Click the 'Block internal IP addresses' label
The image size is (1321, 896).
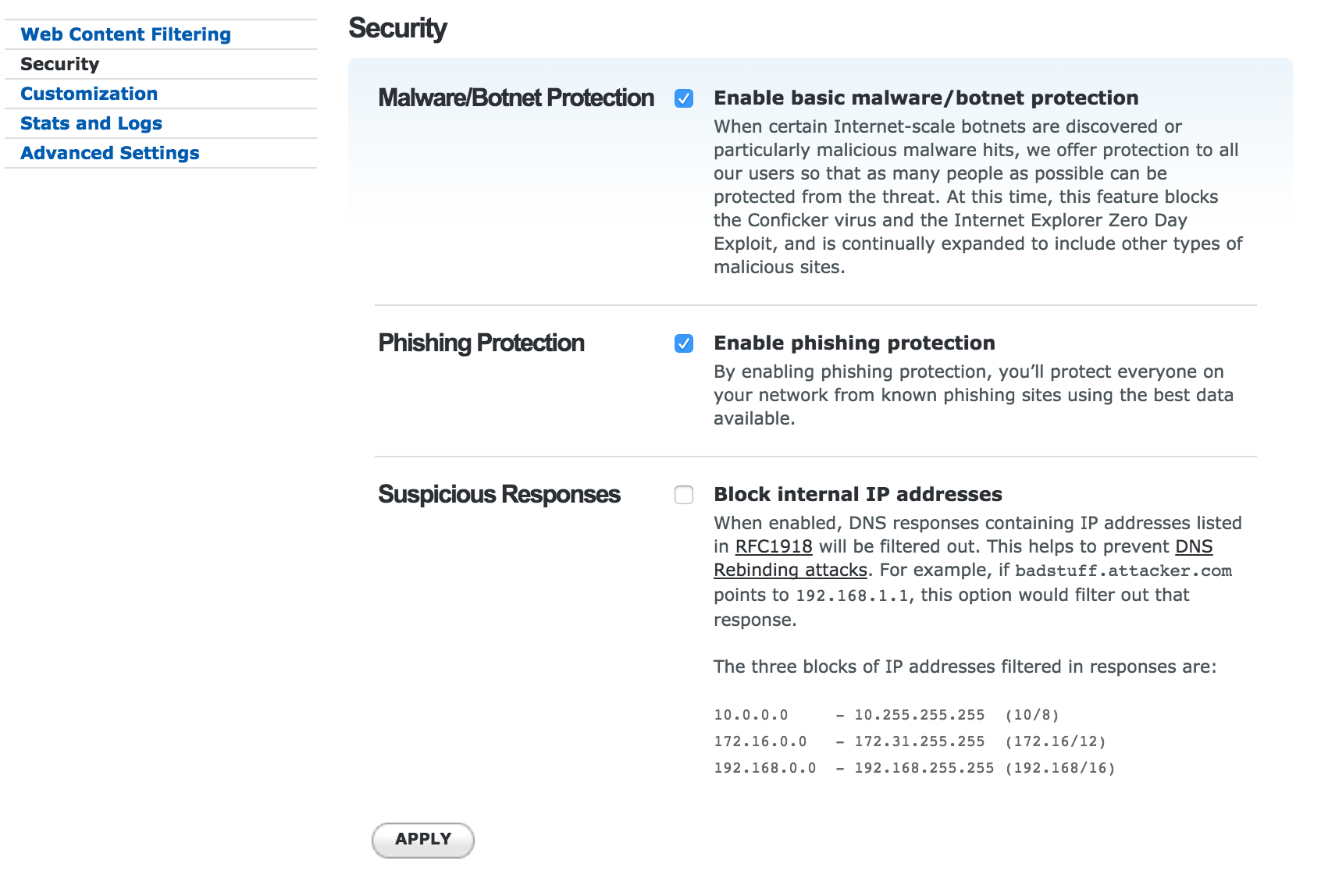tap(858, 494)
